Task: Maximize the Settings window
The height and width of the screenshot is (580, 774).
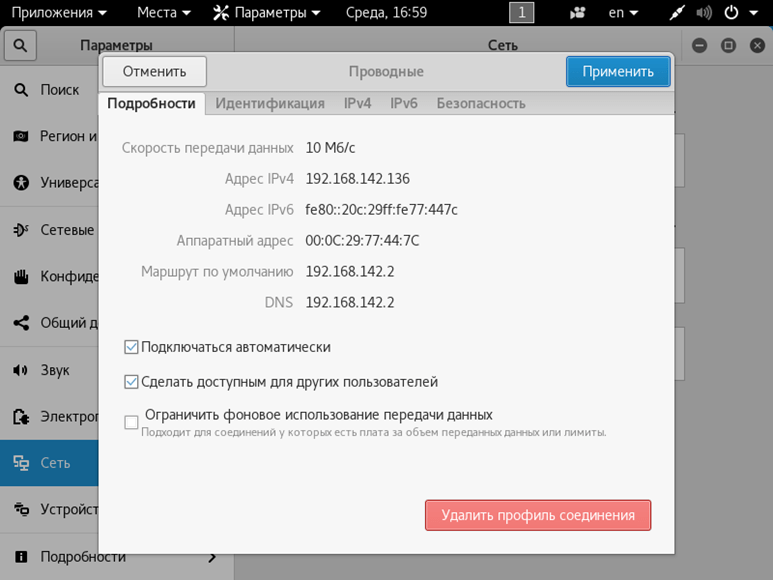Action: click(728, 46)
